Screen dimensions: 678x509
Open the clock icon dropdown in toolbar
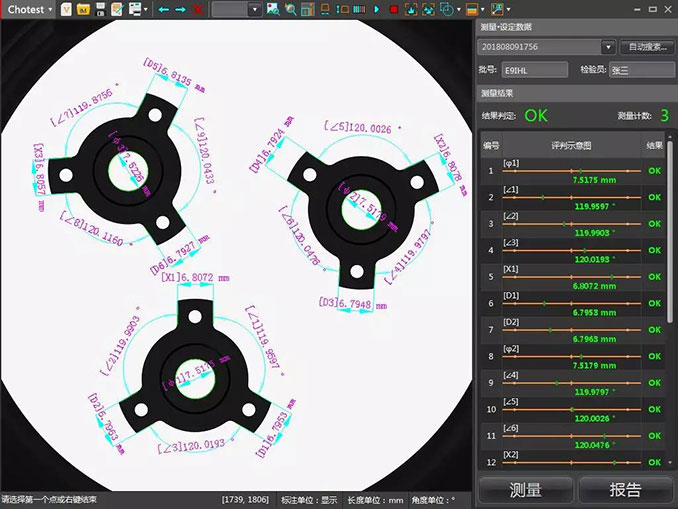pos(459,9)
